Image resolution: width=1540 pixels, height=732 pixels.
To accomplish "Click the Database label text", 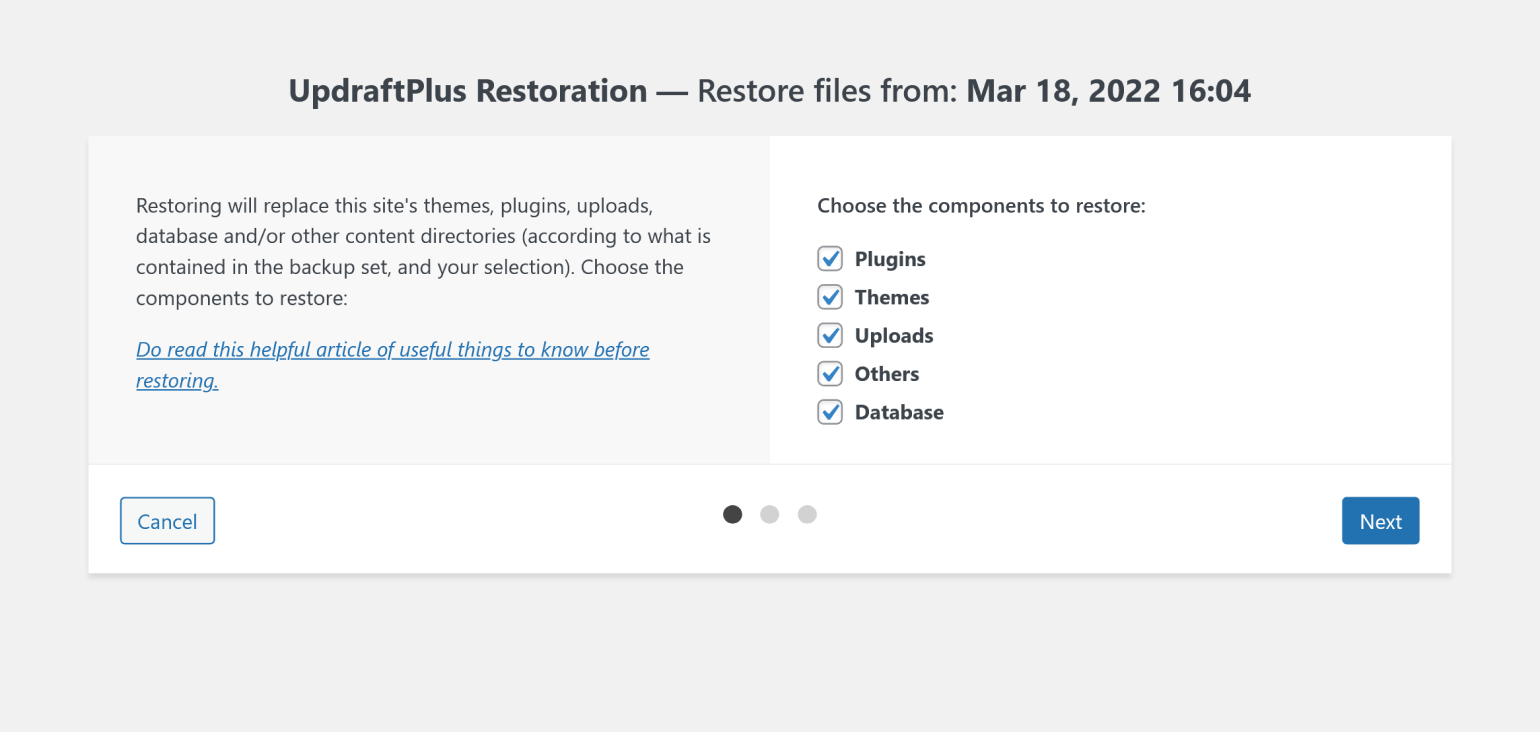I will [899, 412].
